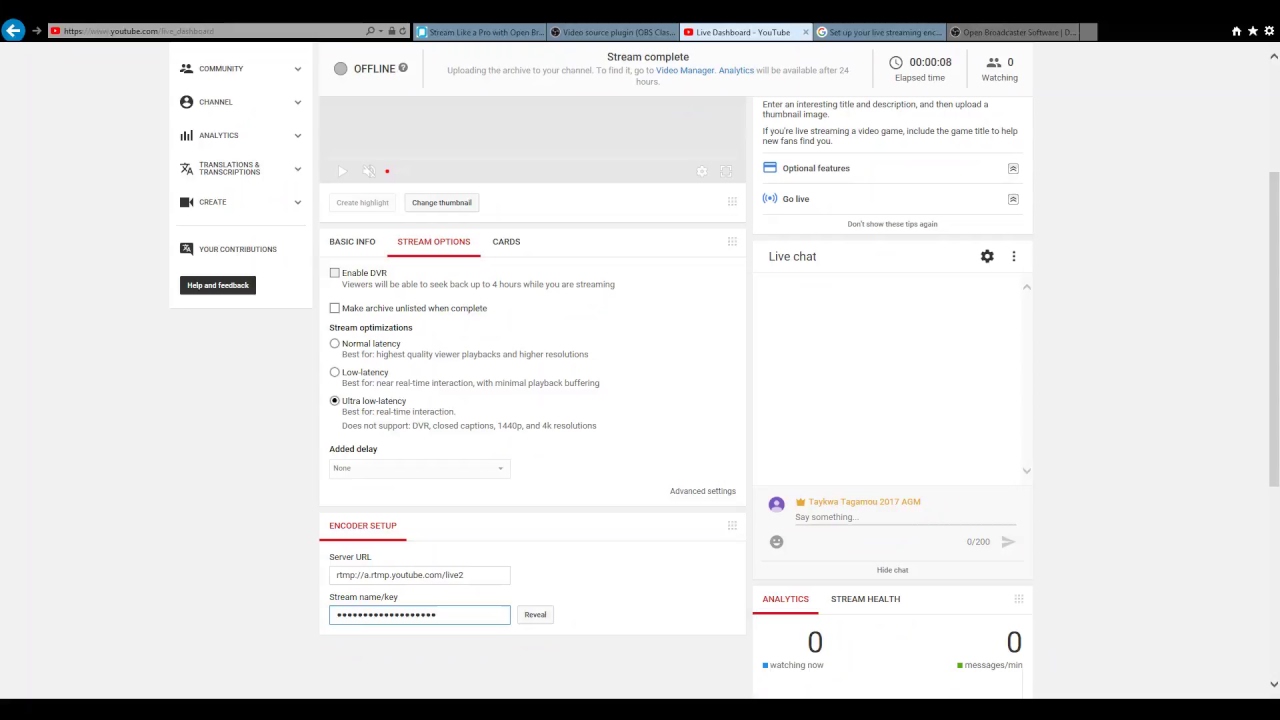Screen dimensions: 1280x720
Task: Click the live chat scroll down arrow
Action: (x=1026, y=471)
